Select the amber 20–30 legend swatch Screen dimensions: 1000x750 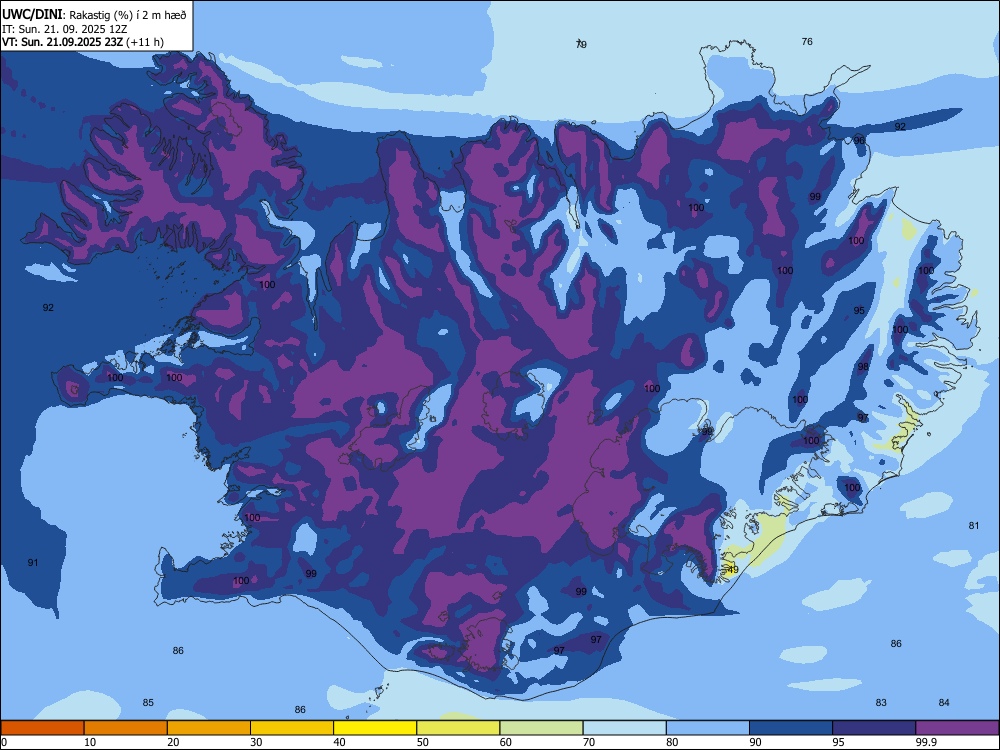[x=209, y=728]
